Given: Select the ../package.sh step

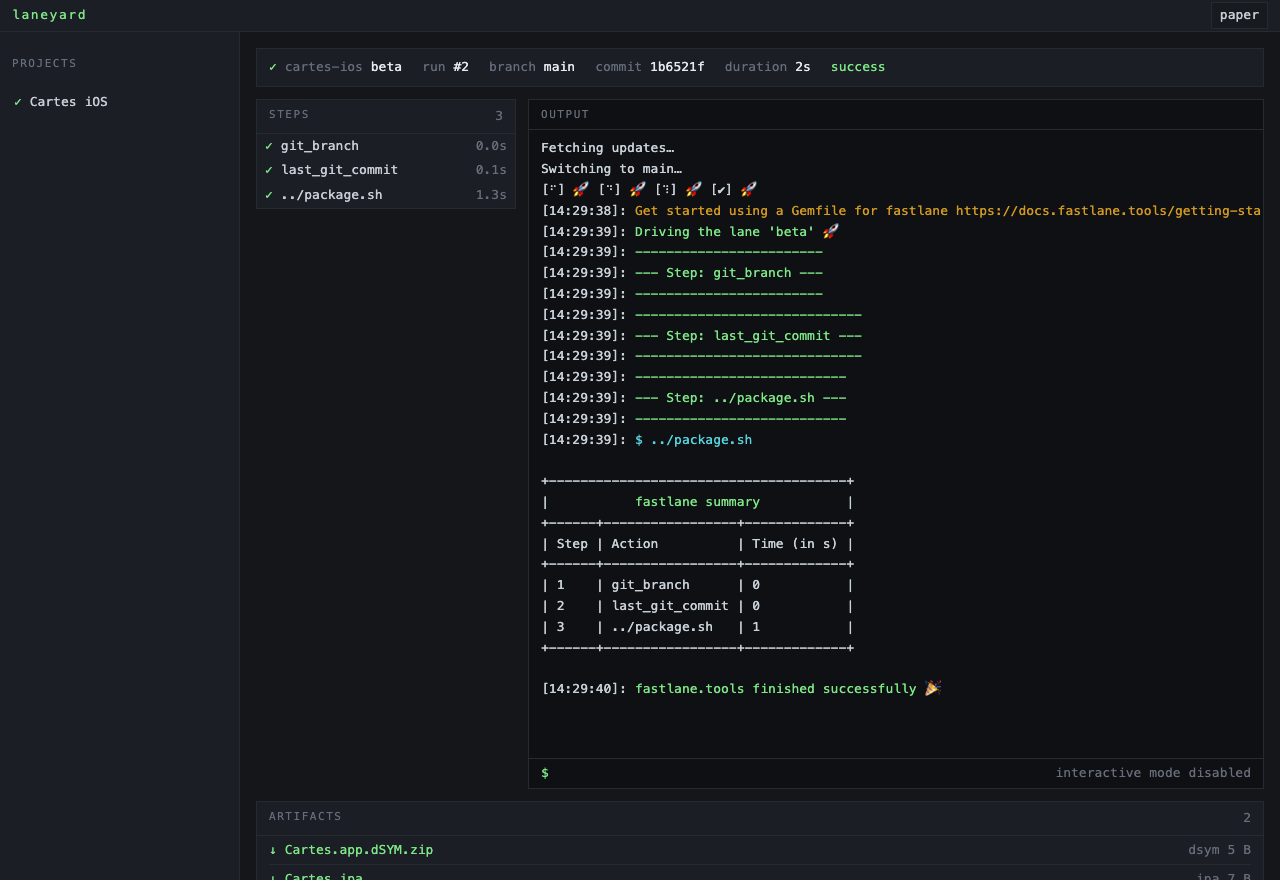Looking at the screenshot, I should tap(386, 195).
